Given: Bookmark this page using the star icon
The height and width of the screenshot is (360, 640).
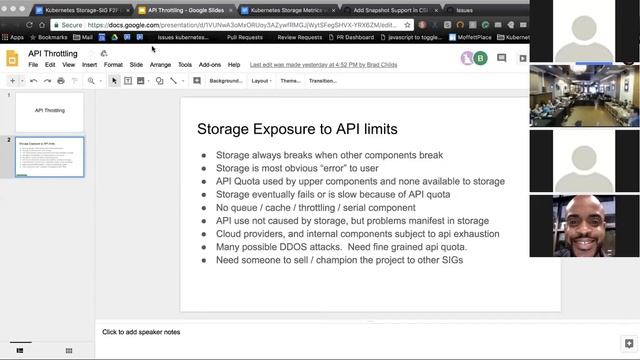Looking at the screenshot, I should (407, 25).
